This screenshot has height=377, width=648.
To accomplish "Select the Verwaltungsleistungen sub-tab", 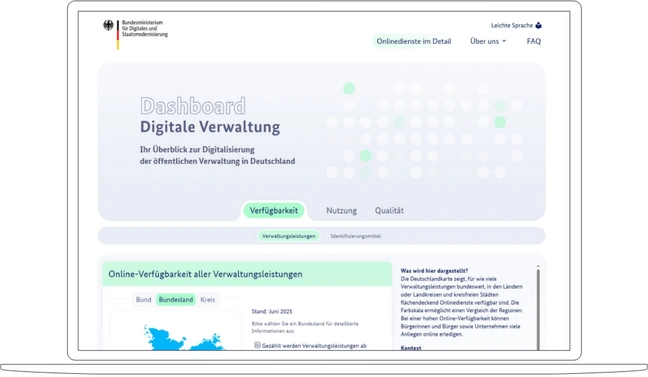I will coord(288,236).
